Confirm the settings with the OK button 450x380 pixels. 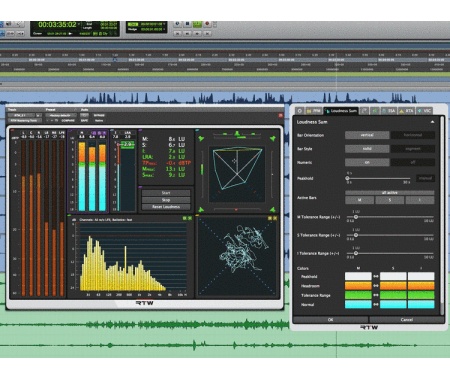[x=330, y=320]
